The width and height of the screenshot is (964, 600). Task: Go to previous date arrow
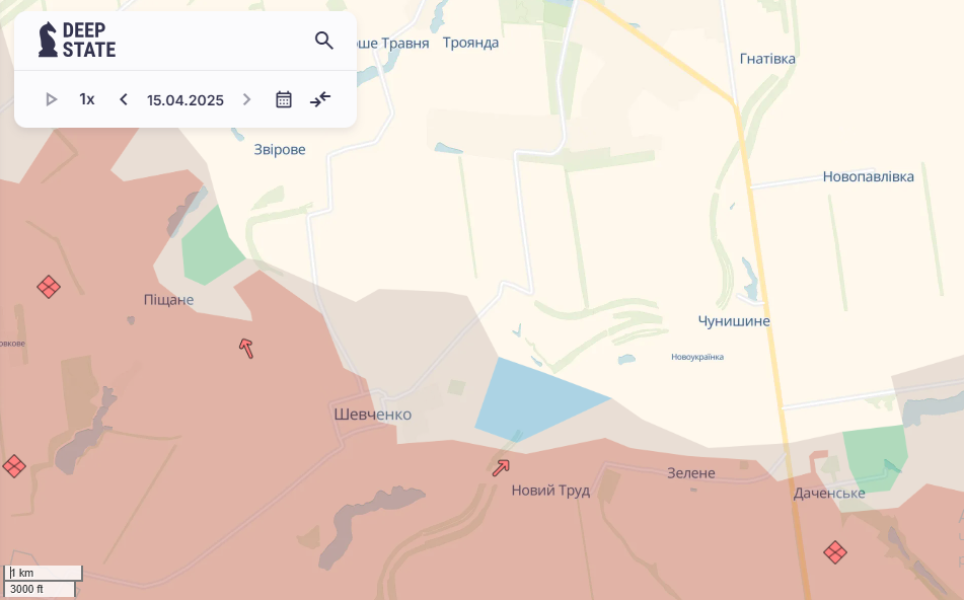123,99
